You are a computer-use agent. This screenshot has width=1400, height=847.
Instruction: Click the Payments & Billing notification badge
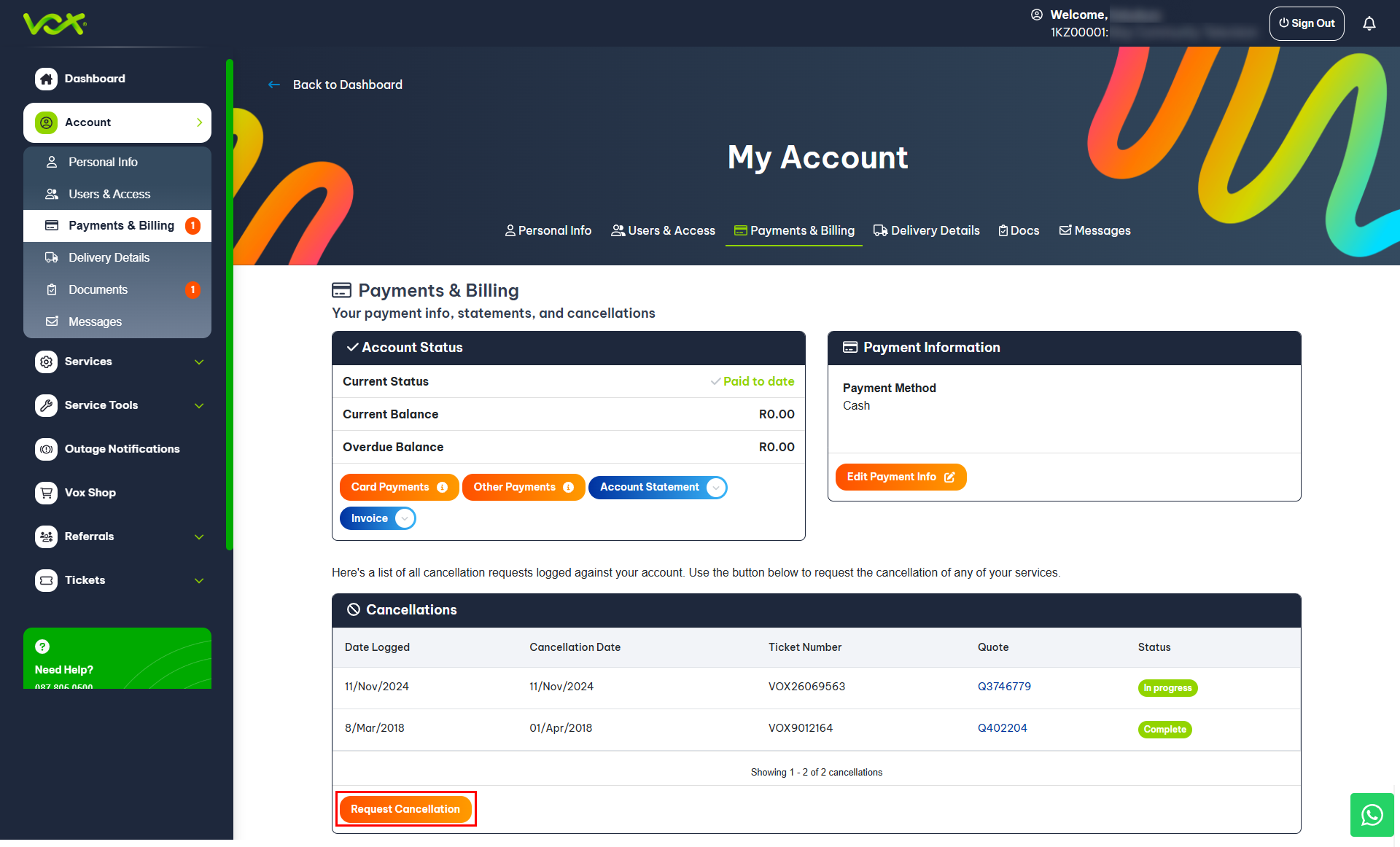coord(192,226)
